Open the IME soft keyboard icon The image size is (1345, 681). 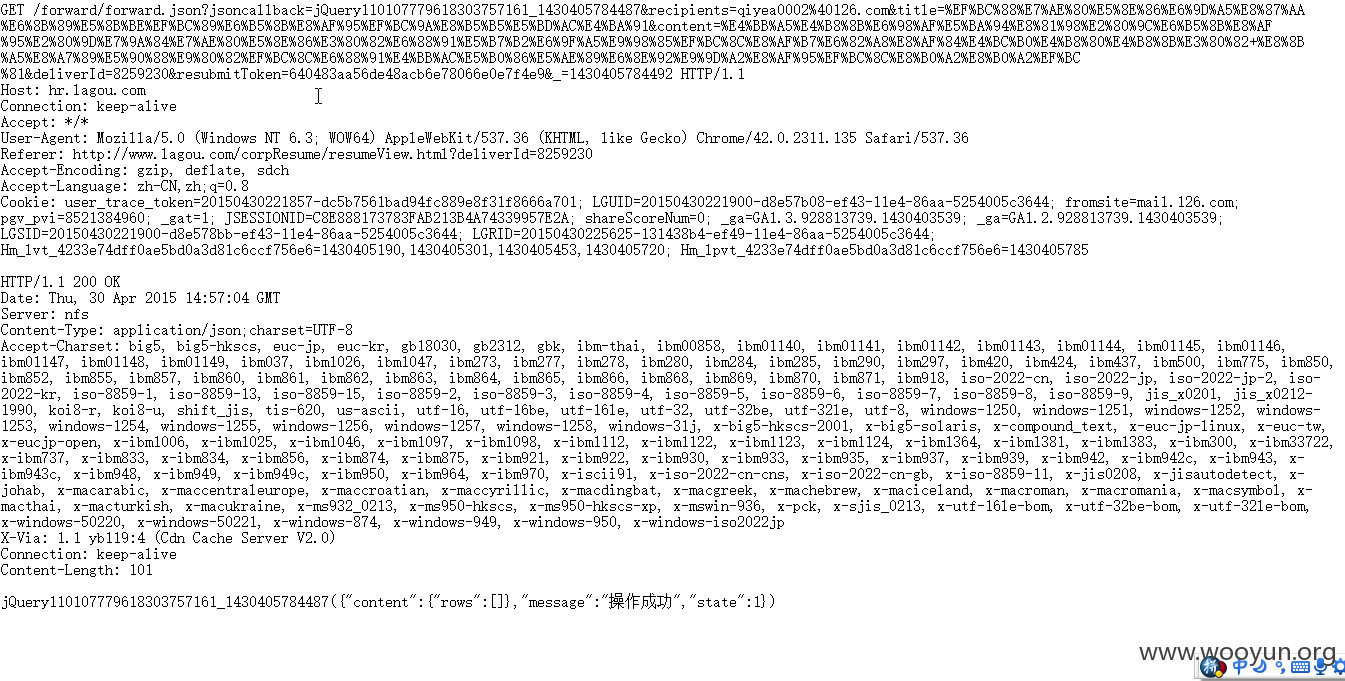(x=1300, y=666)
